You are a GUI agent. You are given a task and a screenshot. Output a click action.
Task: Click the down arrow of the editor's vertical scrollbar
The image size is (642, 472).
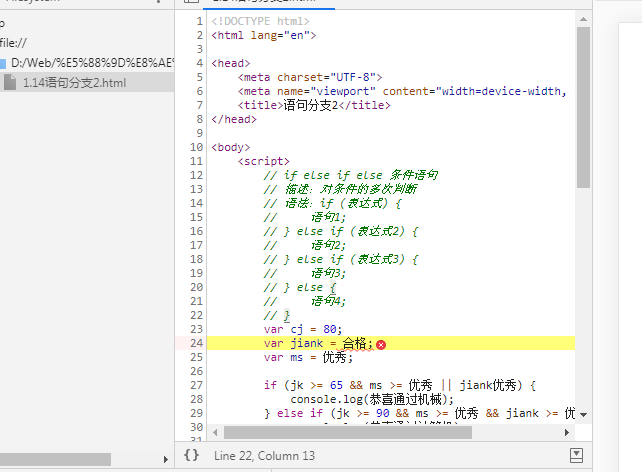(x=583, y=415)
